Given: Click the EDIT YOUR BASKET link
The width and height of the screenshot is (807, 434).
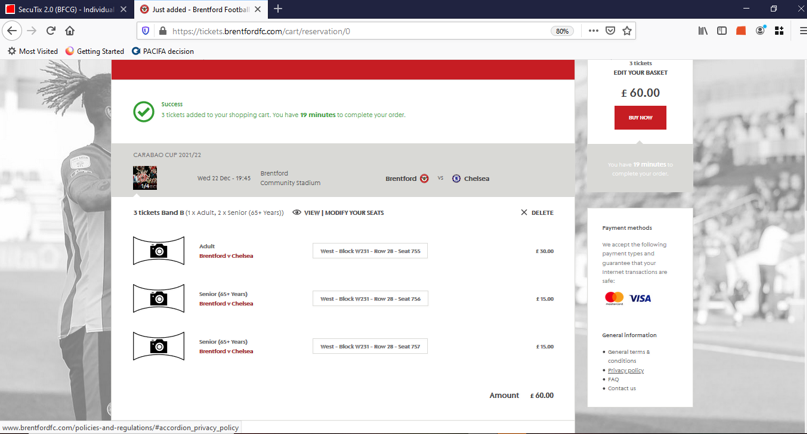Looking at the screenshot, I should pyautogui.click(x=640, y=73).
